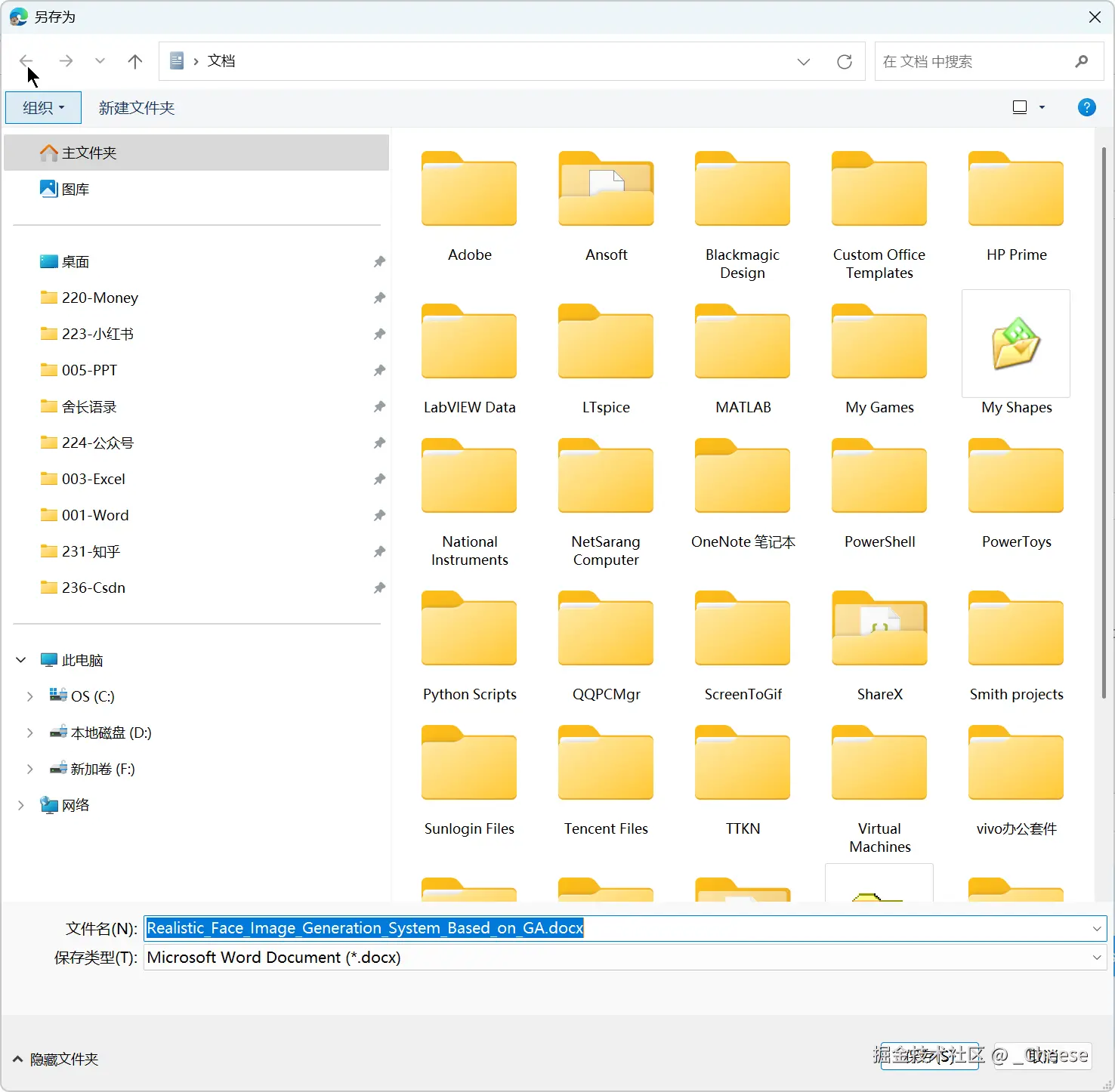The image size is (1115, 1092).
Task: Open the 舍长语录 pinned folder
Action: 196,406
